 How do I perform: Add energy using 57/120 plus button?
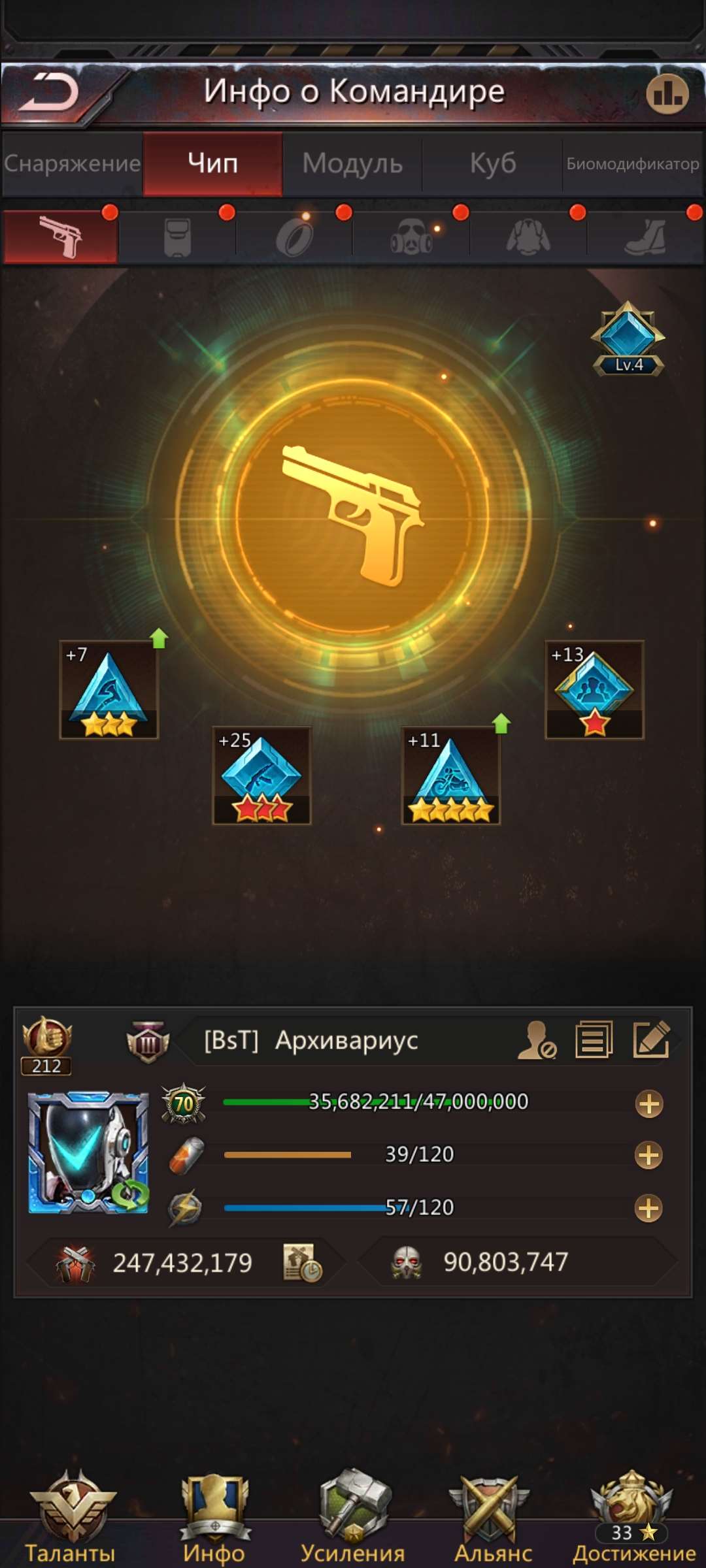[649, 1208]
